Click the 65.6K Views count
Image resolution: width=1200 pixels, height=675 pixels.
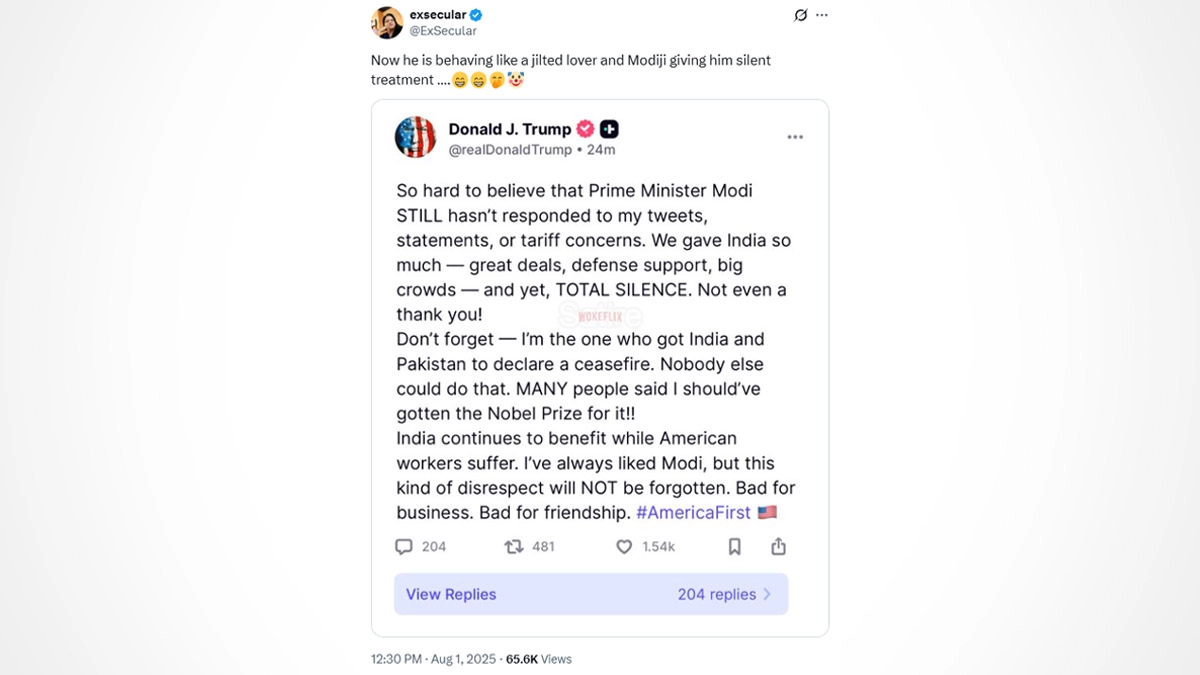click(x=539, y=659)
